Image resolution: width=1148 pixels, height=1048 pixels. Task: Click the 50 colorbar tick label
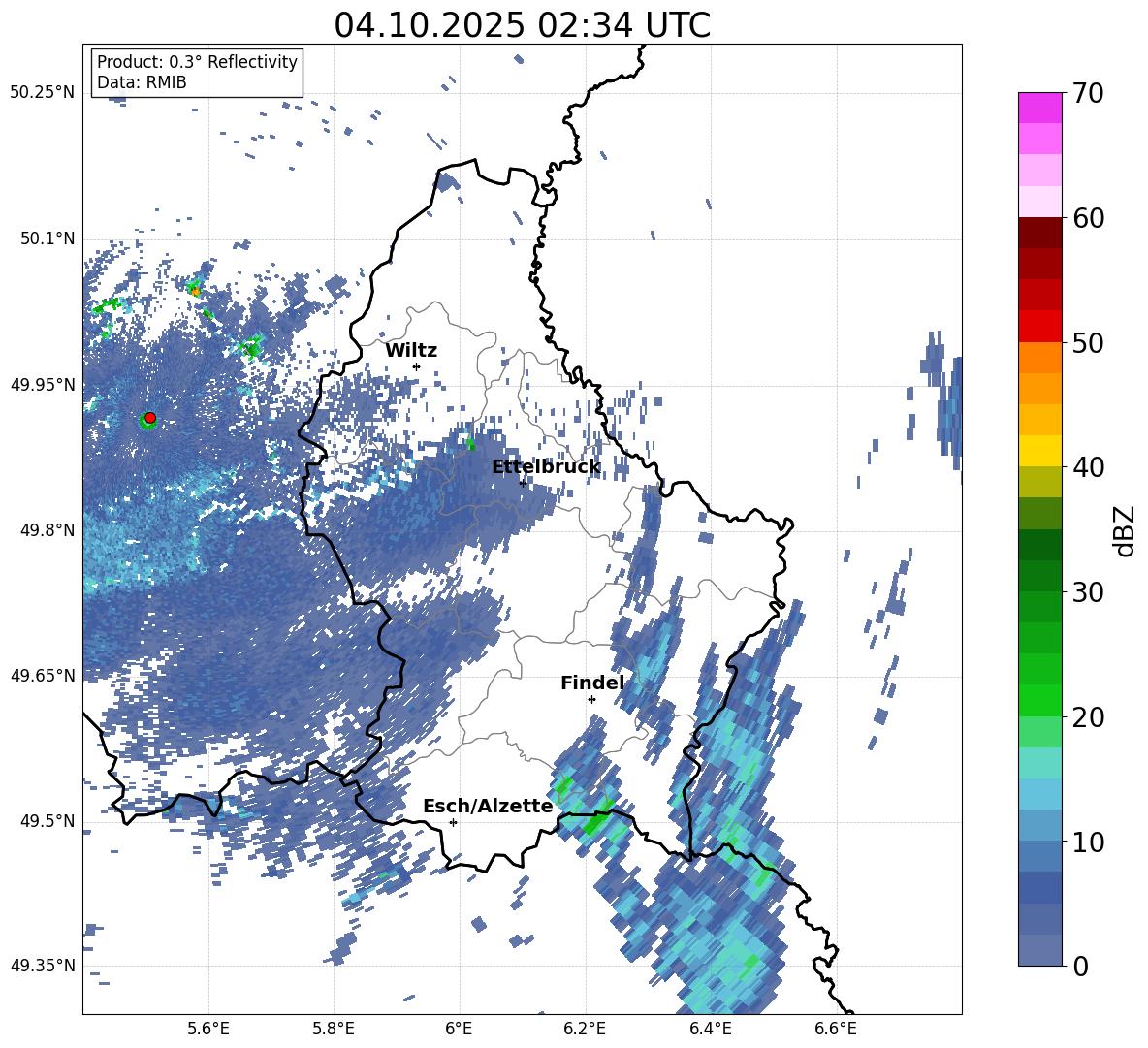[x=1087, y=342]
